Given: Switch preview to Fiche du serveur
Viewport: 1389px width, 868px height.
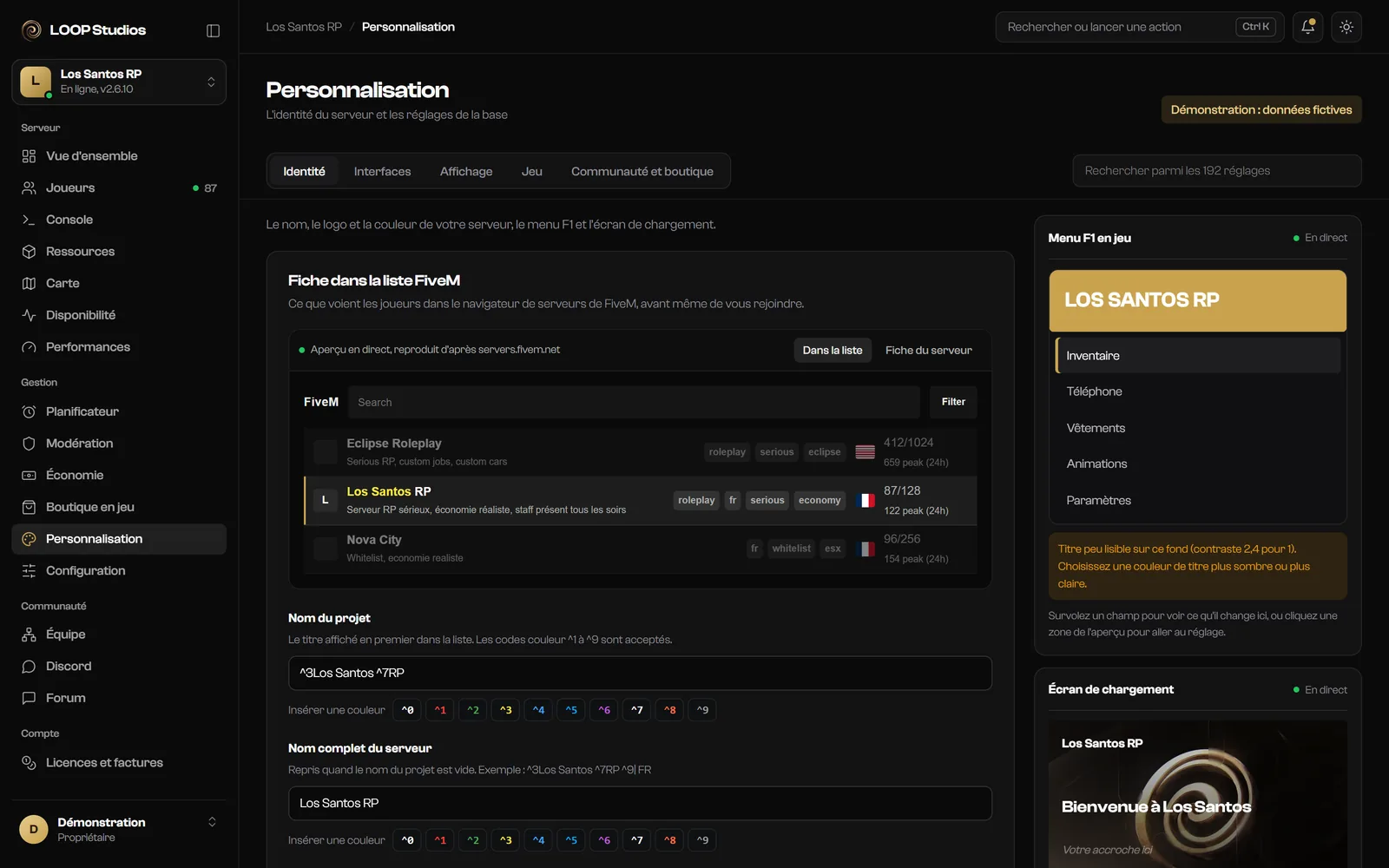Looking at the screenshot, I should coord(929,350).
